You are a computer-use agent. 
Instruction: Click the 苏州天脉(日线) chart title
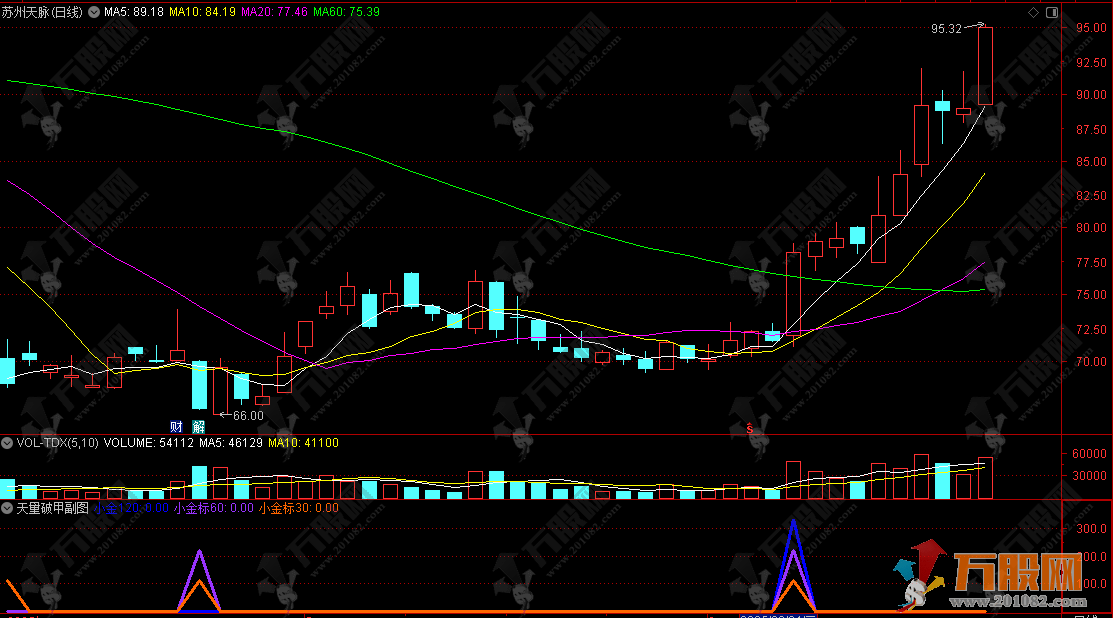point(42,12)
